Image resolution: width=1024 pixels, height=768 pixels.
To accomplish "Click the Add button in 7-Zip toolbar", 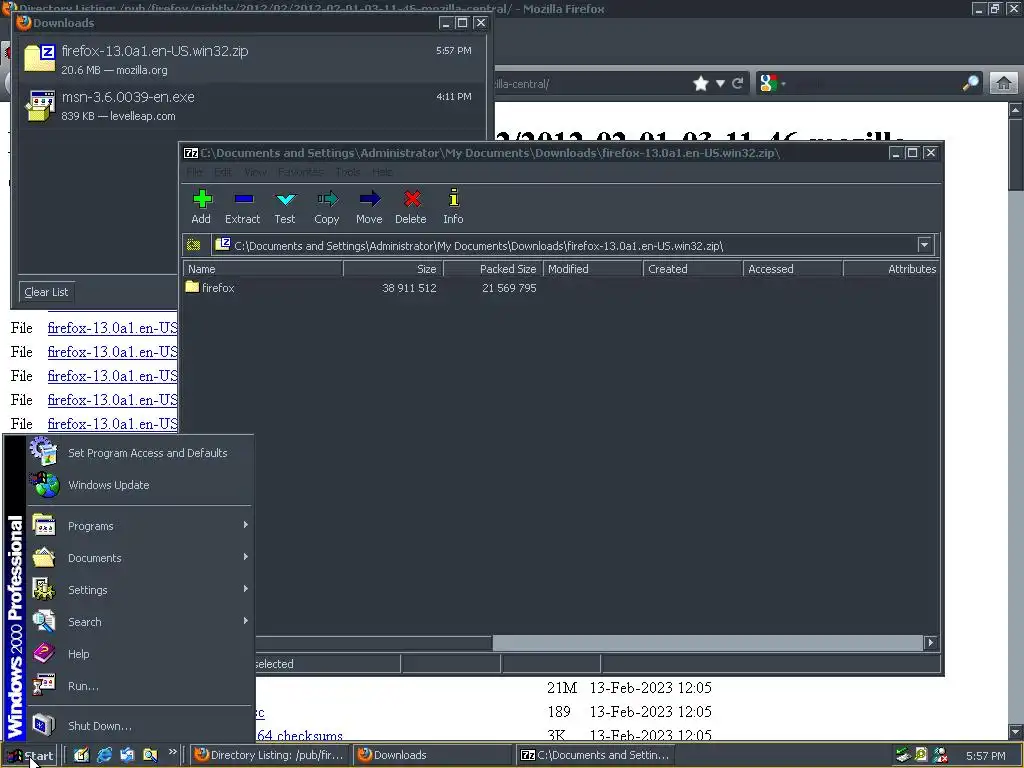I will (201, 206).
